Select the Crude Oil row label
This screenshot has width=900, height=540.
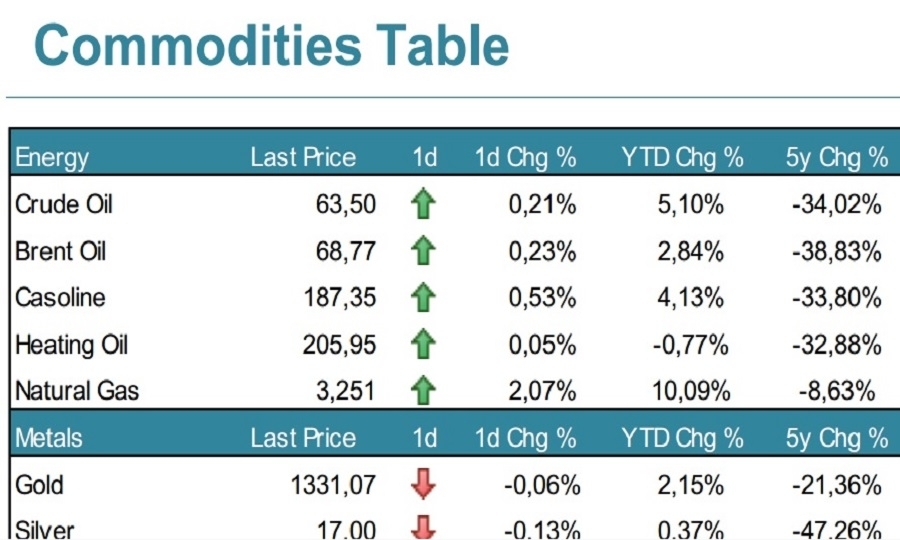64,204
